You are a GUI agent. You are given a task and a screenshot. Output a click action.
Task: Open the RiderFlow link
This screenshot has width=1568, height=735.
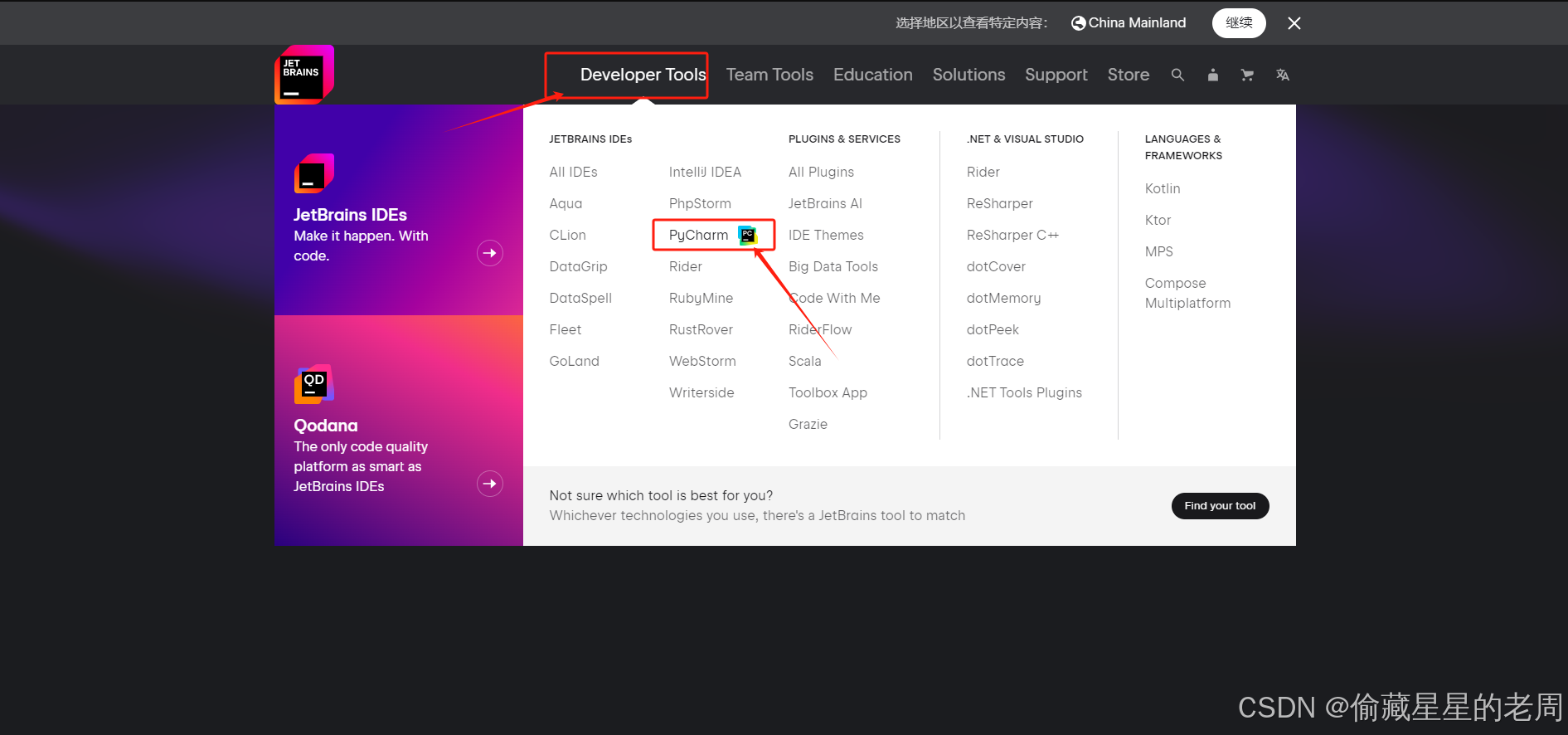pos(820,329)
